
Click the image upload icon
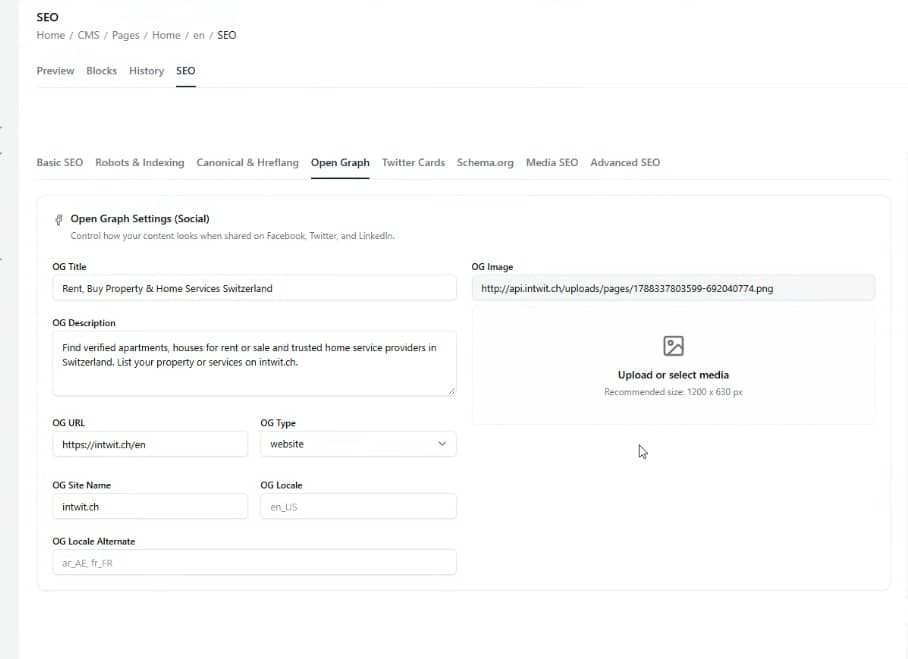[673, 346]
